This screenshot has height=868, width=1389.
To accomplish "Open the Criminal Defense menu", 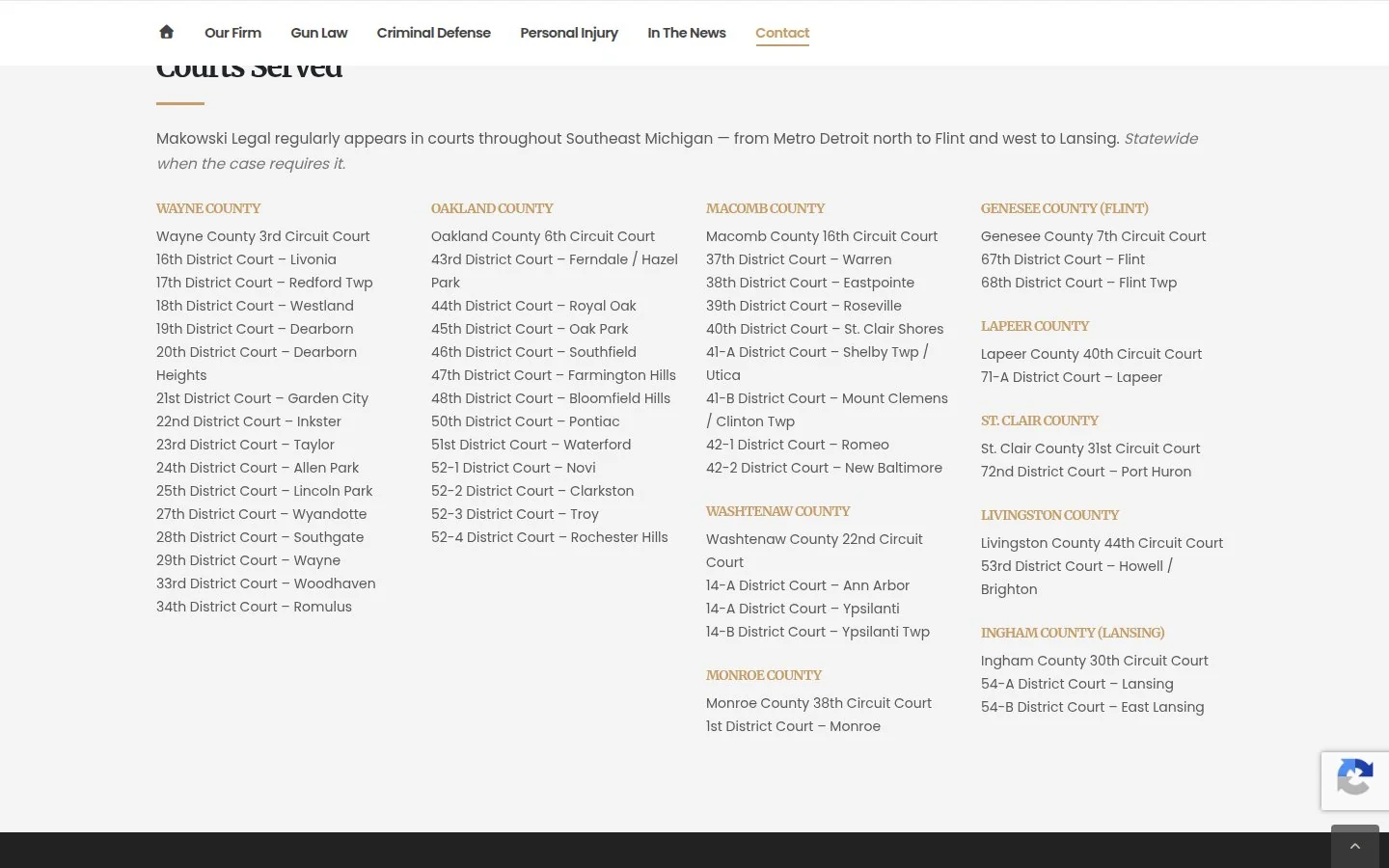I will pyautogui.click(x=434, y=33).
